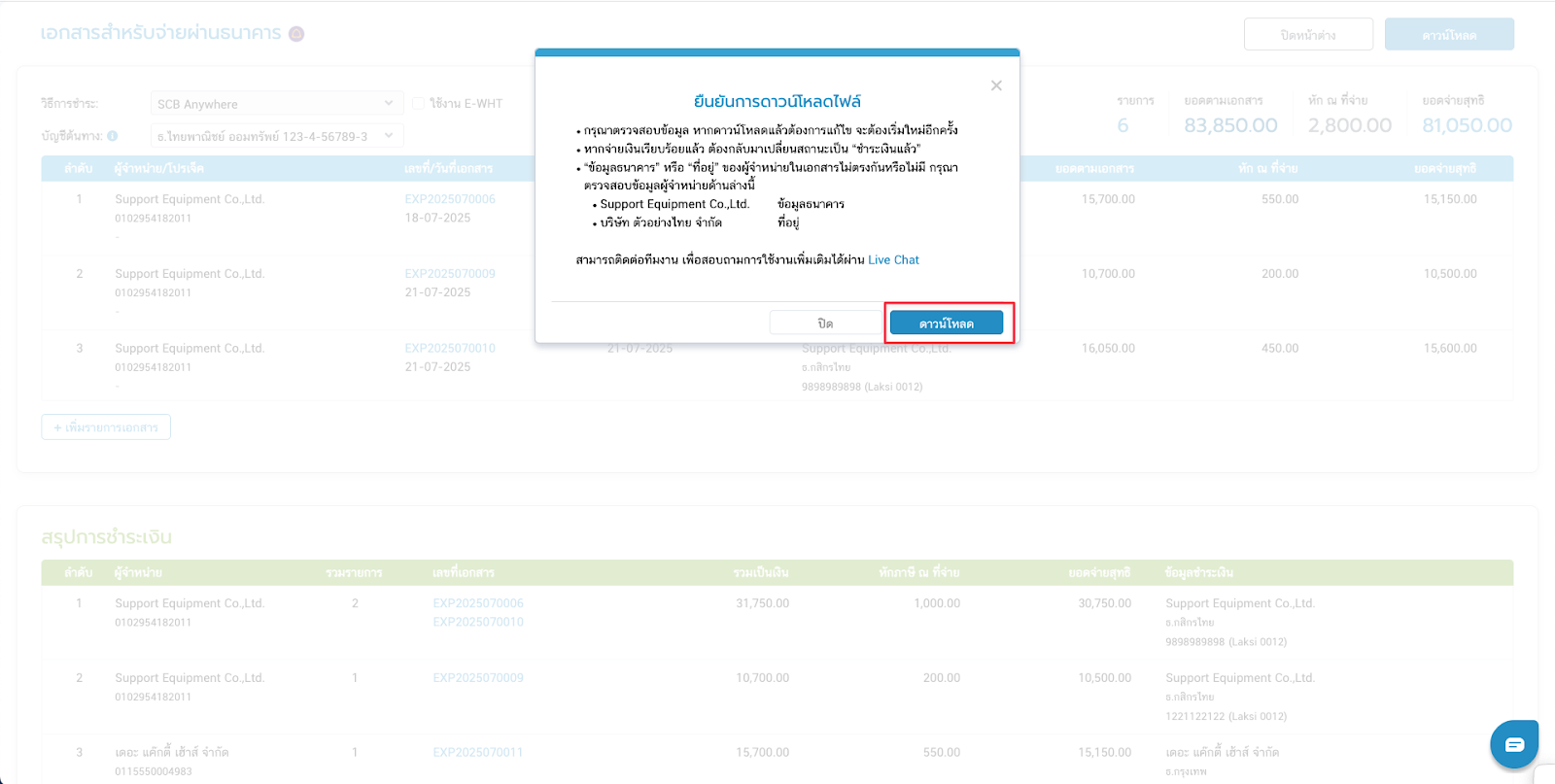This screenshot has width=1555, height=784.
Task: Open the floating chat support icon
Action: (x=1513, y=744)
